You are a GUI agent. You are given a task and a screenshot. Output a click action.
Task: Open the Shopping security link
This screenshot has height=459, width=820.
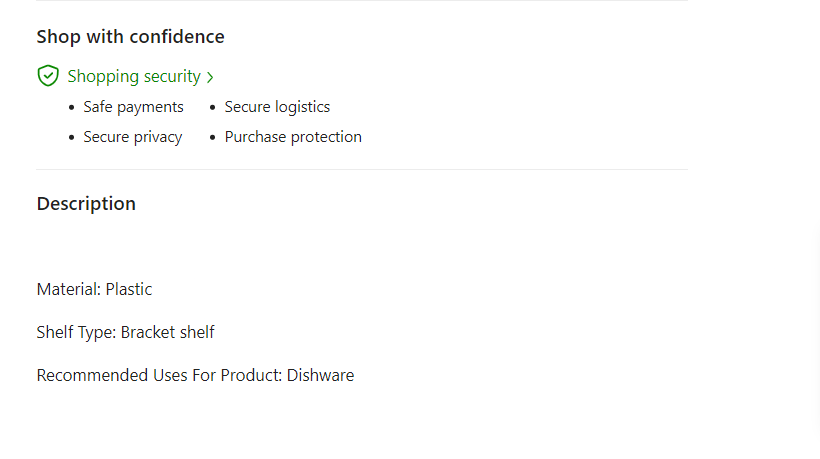pos(134,76)
